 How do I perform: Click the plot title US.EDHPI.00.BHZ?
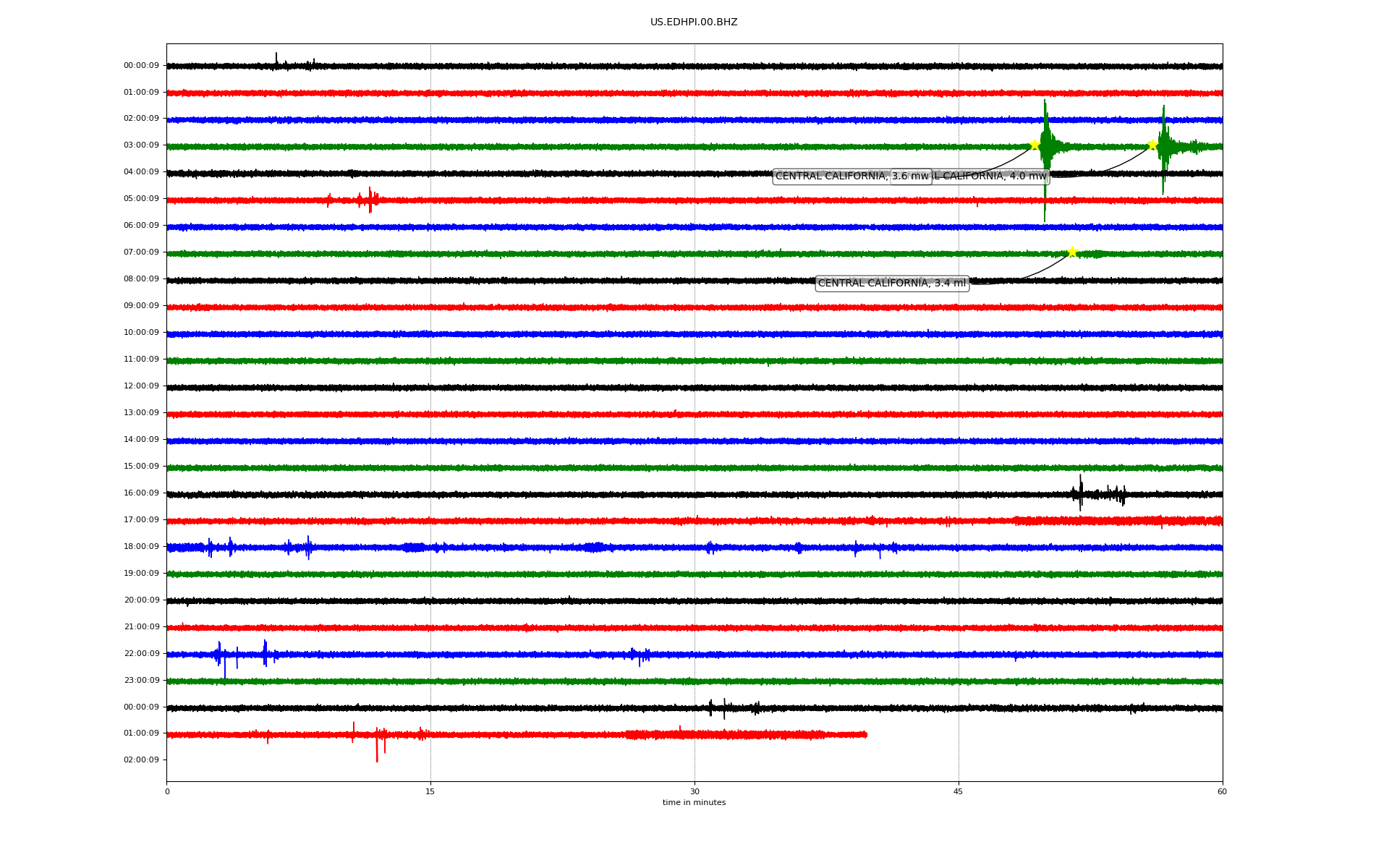693,22
